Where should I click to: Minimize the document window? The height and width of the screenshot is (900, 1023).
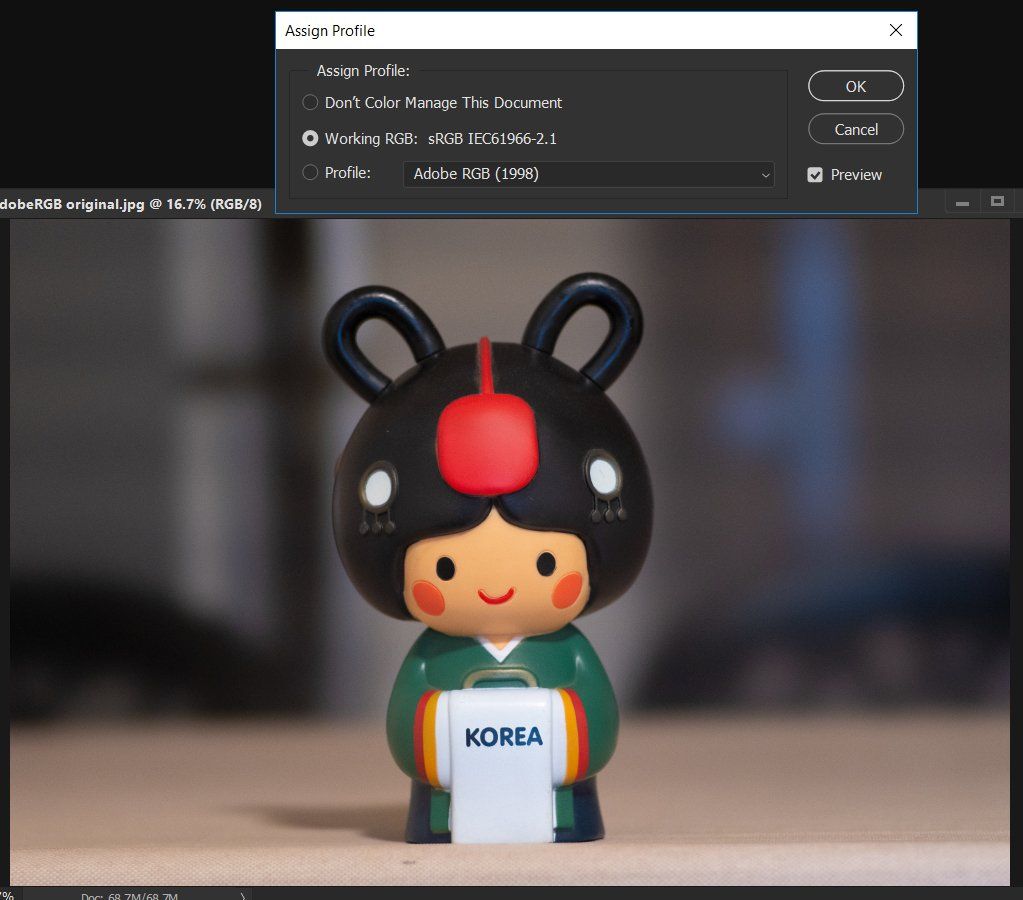[x=962, y=203]
